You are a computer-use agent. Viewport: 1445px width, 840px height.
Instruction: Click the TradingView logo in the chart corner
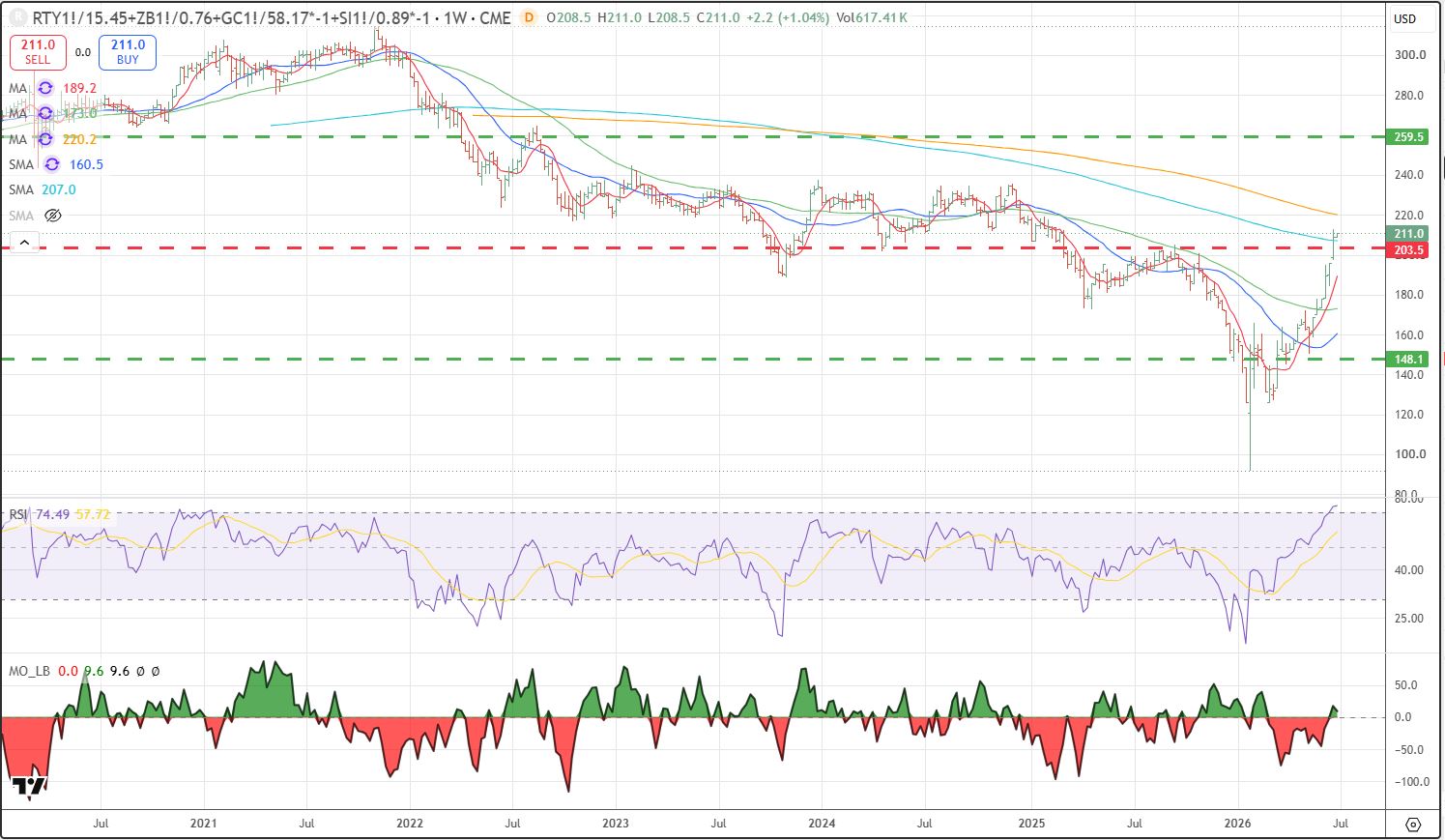pos(29,787)
